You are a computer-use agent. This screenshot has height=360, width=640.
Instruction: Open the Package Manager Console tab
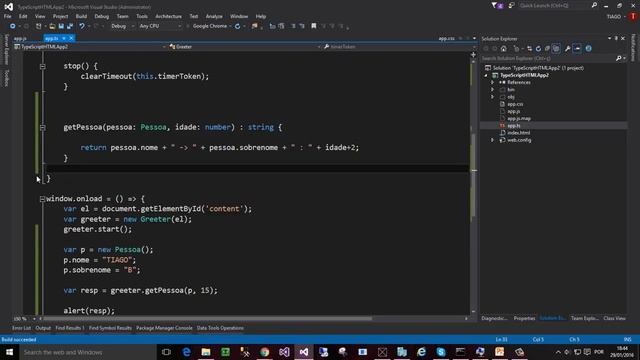[164, 328]
